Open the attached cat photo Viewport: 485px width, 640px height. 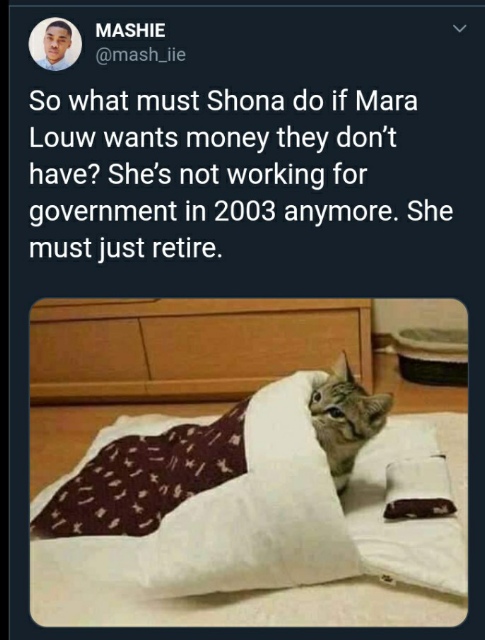click(249, 462)
